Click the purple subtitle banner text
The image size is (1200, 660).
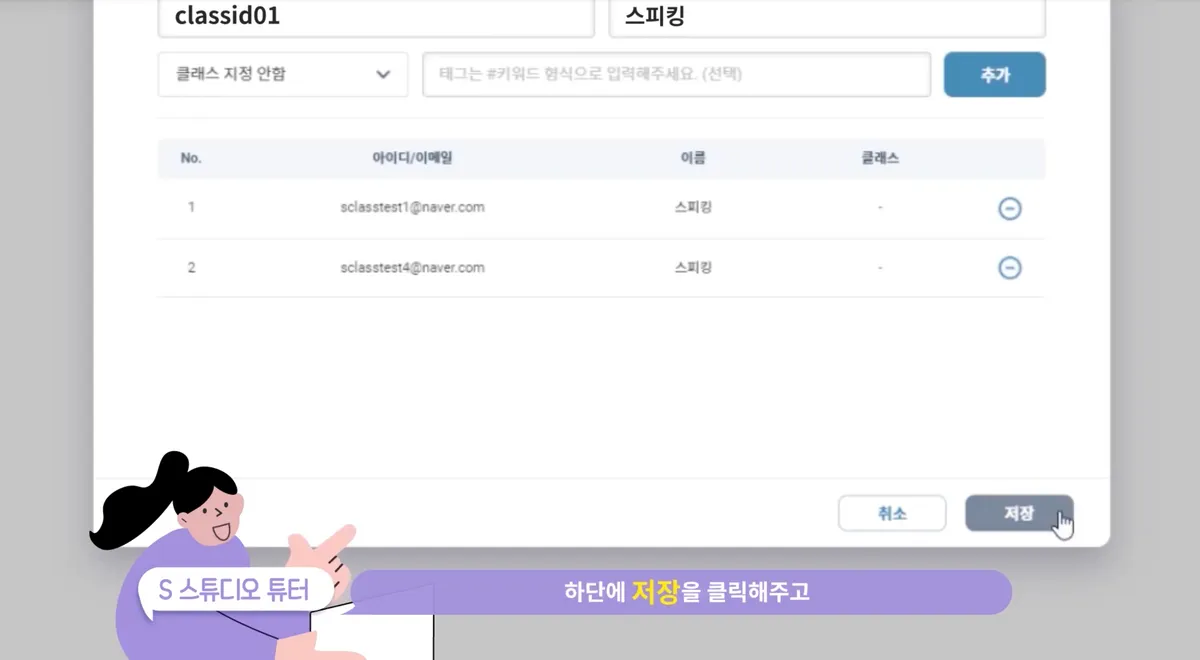686,592
